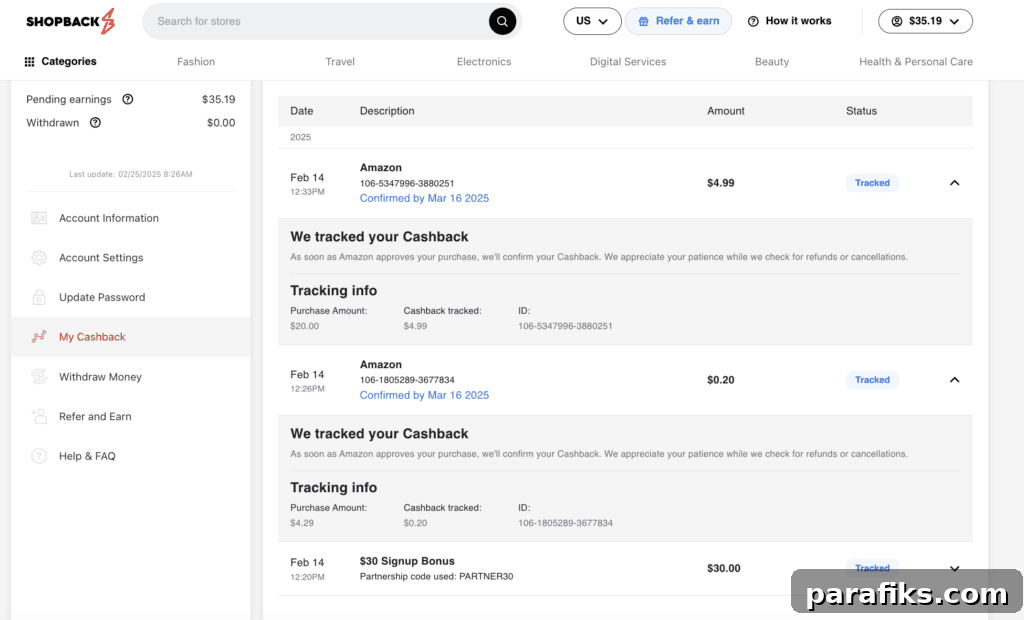Click the Categories grid icon

(29, 61)
